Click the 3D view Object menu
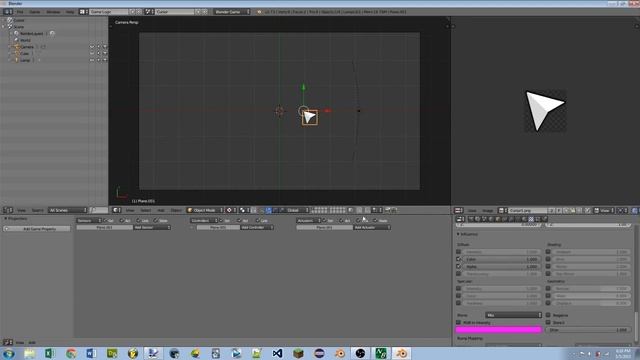This screenshot has height=360, width=640. tap(176, 210)
